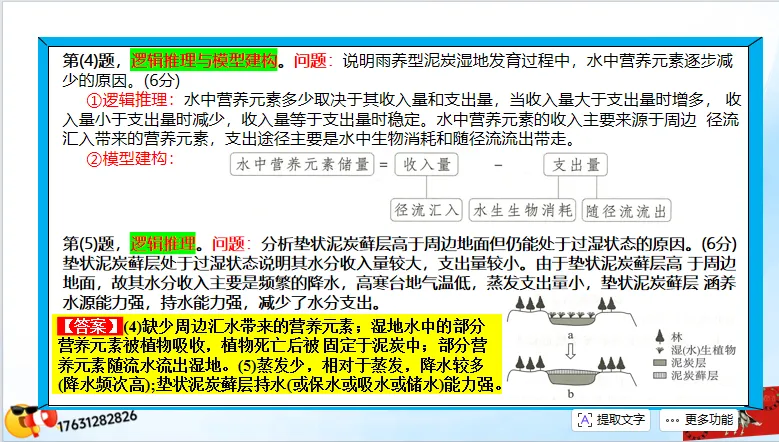
Task: Click the downward arrow between diagrams a and b
Action: [x=571, y=350]
